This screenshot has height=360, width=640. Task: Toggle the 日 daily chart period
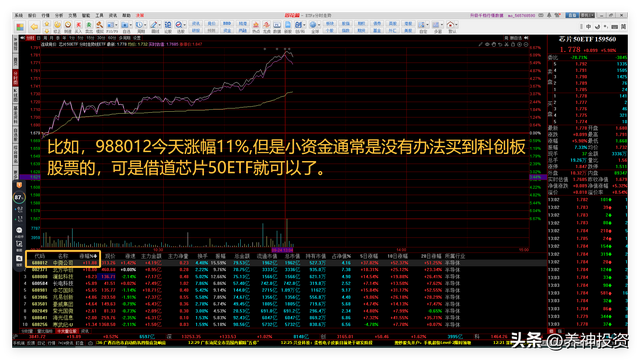[39, 38]
